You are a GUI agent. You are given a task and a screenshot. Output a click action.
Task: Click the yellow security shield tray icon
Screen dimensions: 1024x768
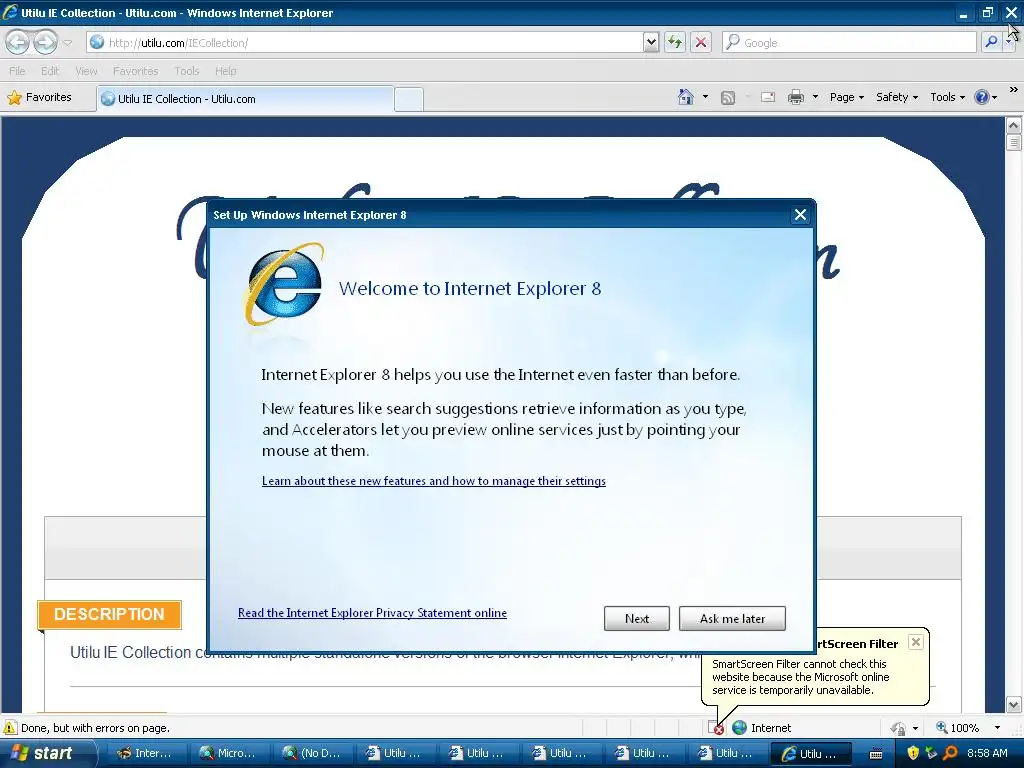pos(913,753)
